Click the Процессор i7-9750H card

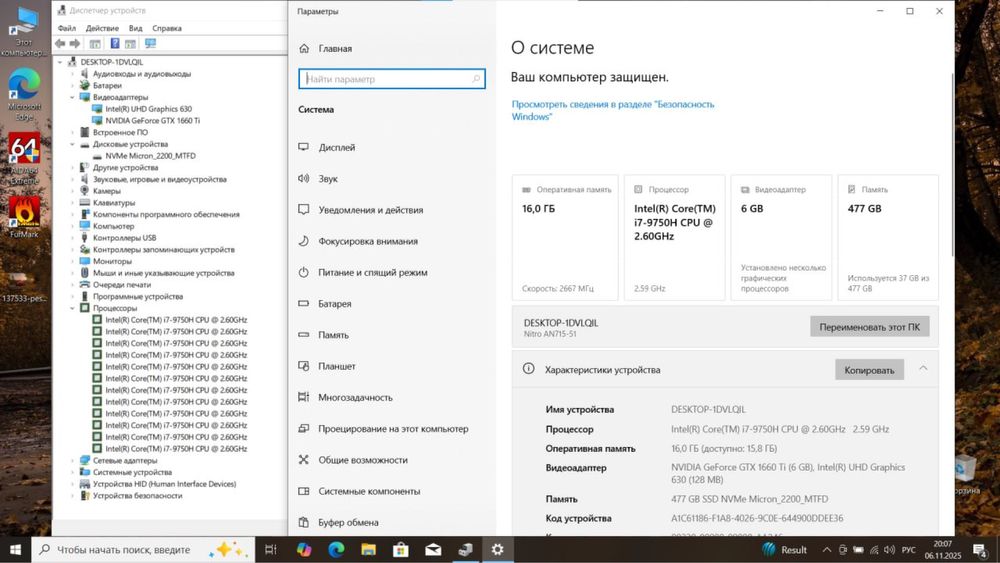point(675,237)
